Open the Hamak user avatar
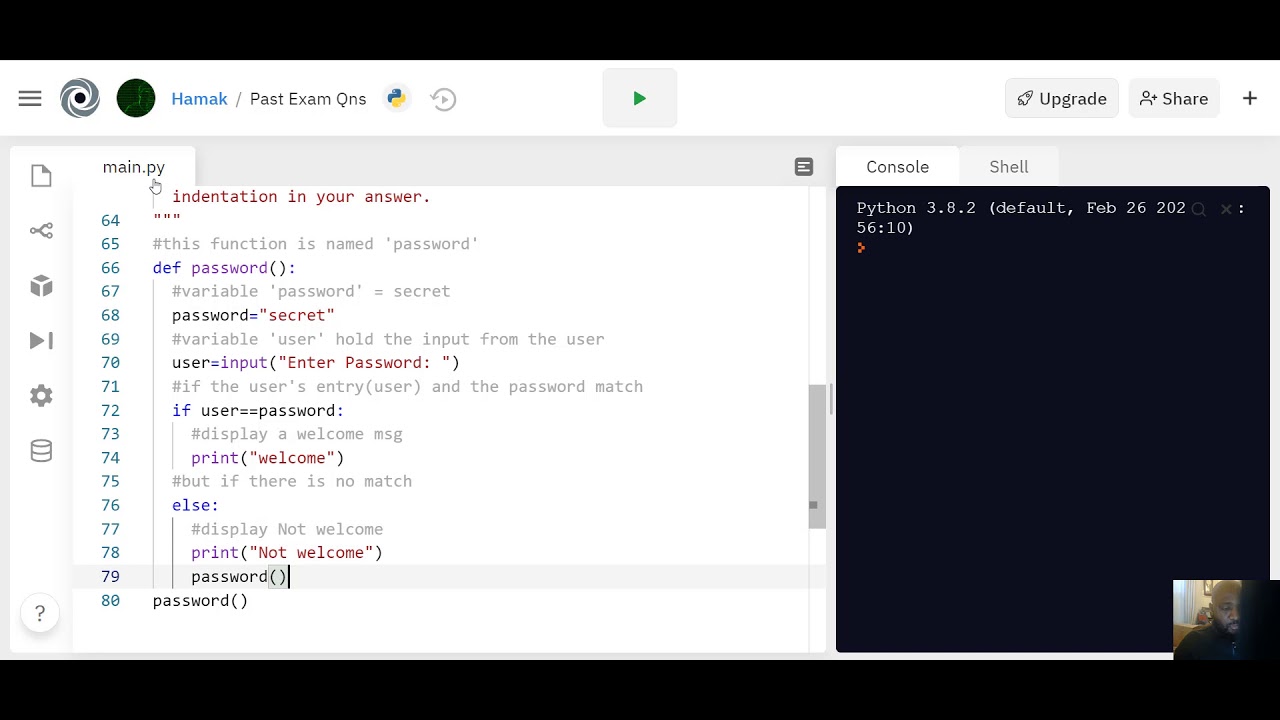 pos(136,98)
